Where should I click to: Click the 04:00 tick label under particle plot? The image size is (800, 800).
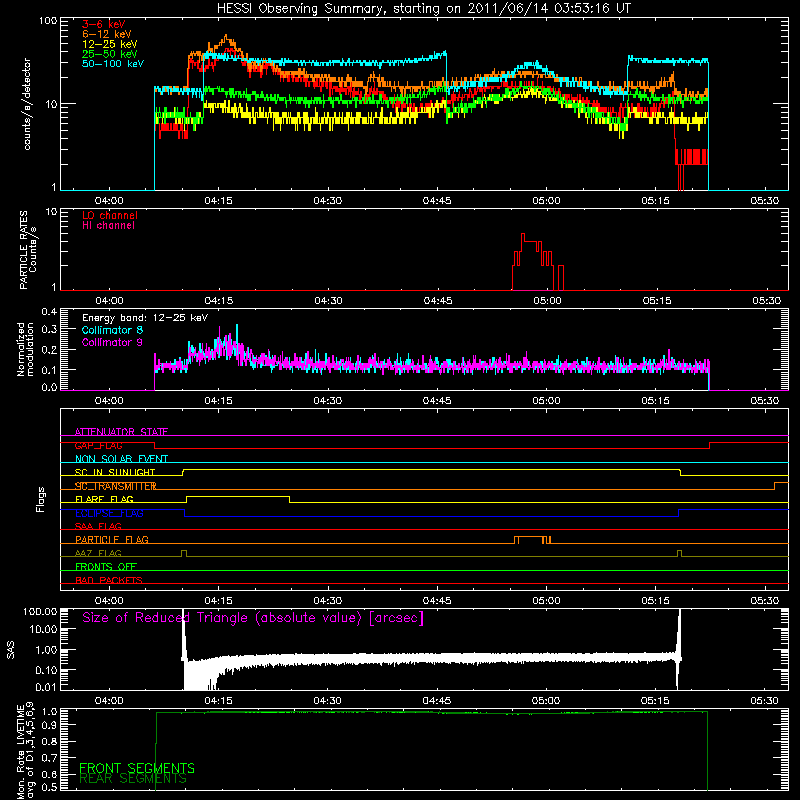pos(109,301)
